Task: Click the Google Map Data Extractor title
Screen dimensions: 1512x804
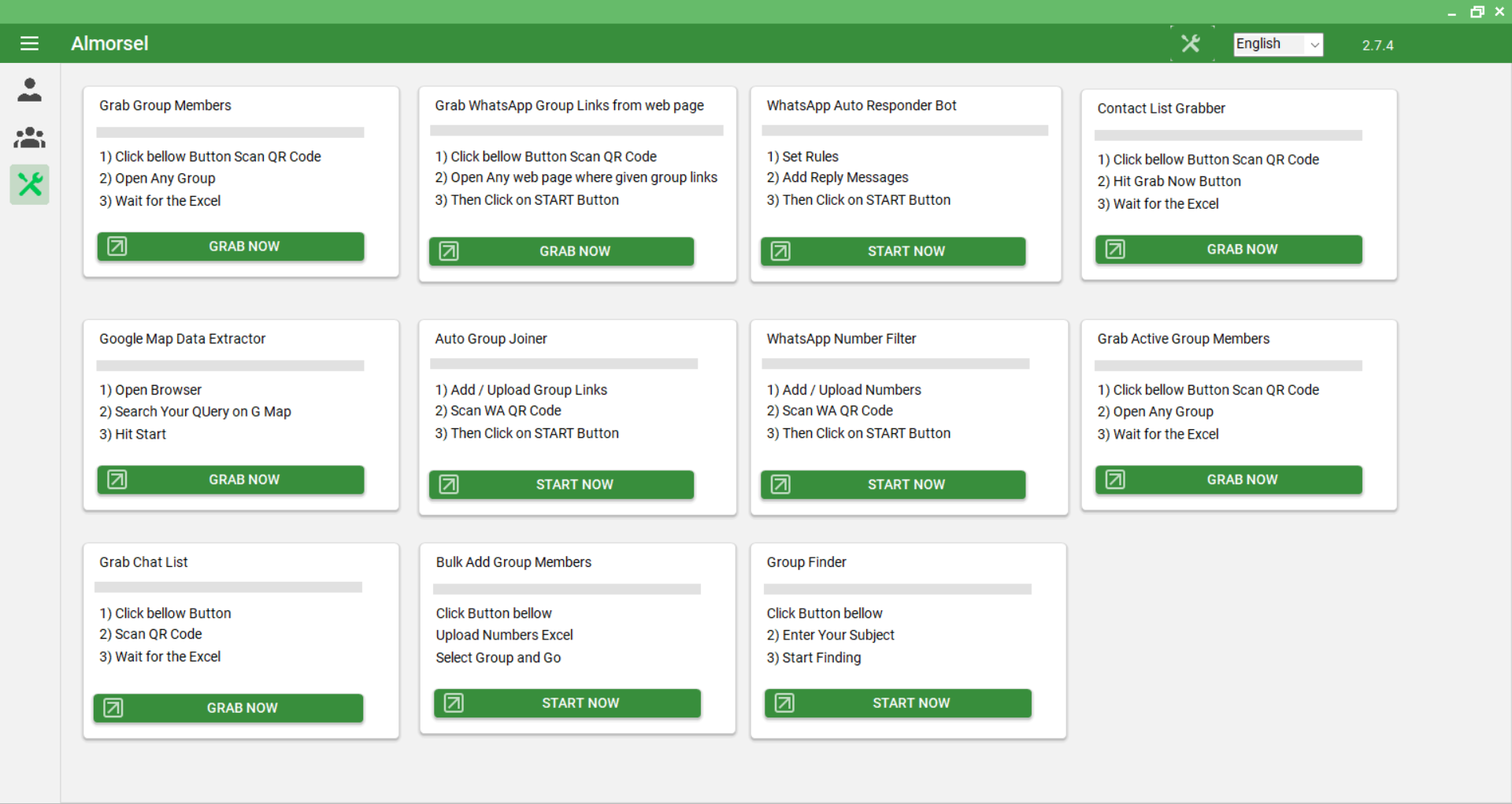Action: (x=183, y=339)
